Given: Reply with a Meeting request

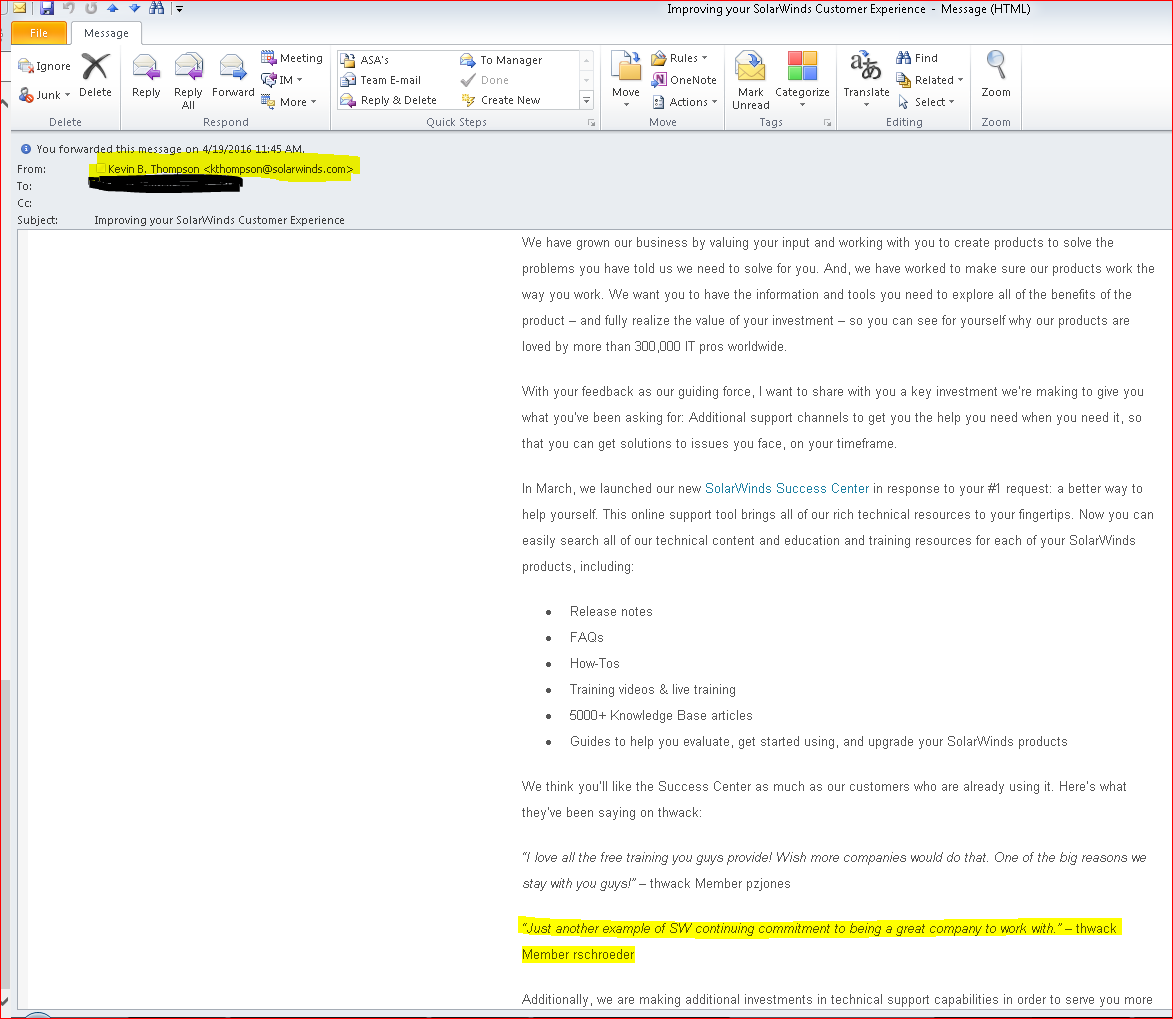Looking at the screenshot, I should tap(292, 58).
